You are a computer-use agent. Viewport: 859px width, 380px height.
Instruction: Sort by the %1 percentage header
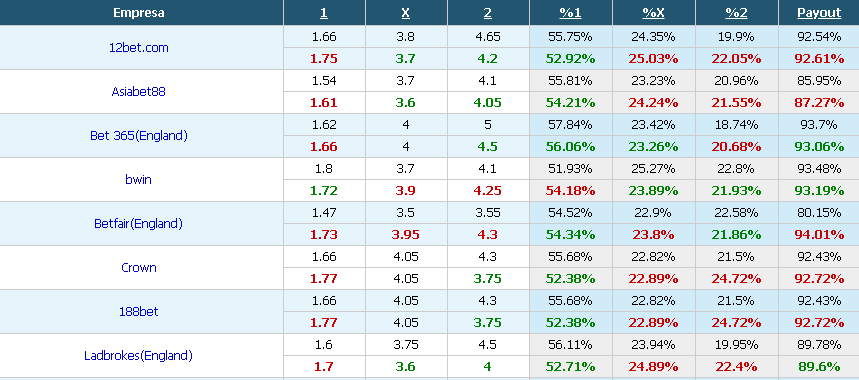pos(570,13)
